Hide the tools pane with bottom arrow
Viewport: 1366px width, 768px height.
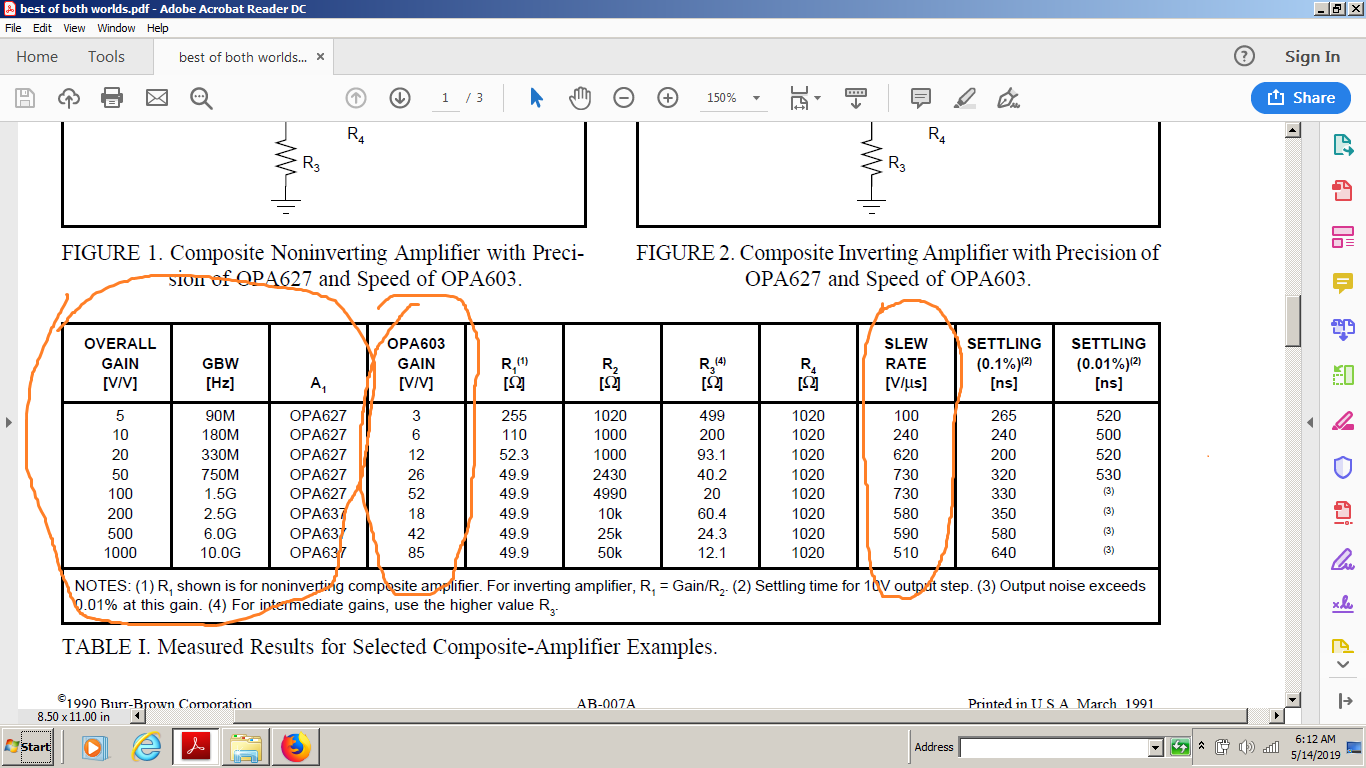click(1343, 701)
